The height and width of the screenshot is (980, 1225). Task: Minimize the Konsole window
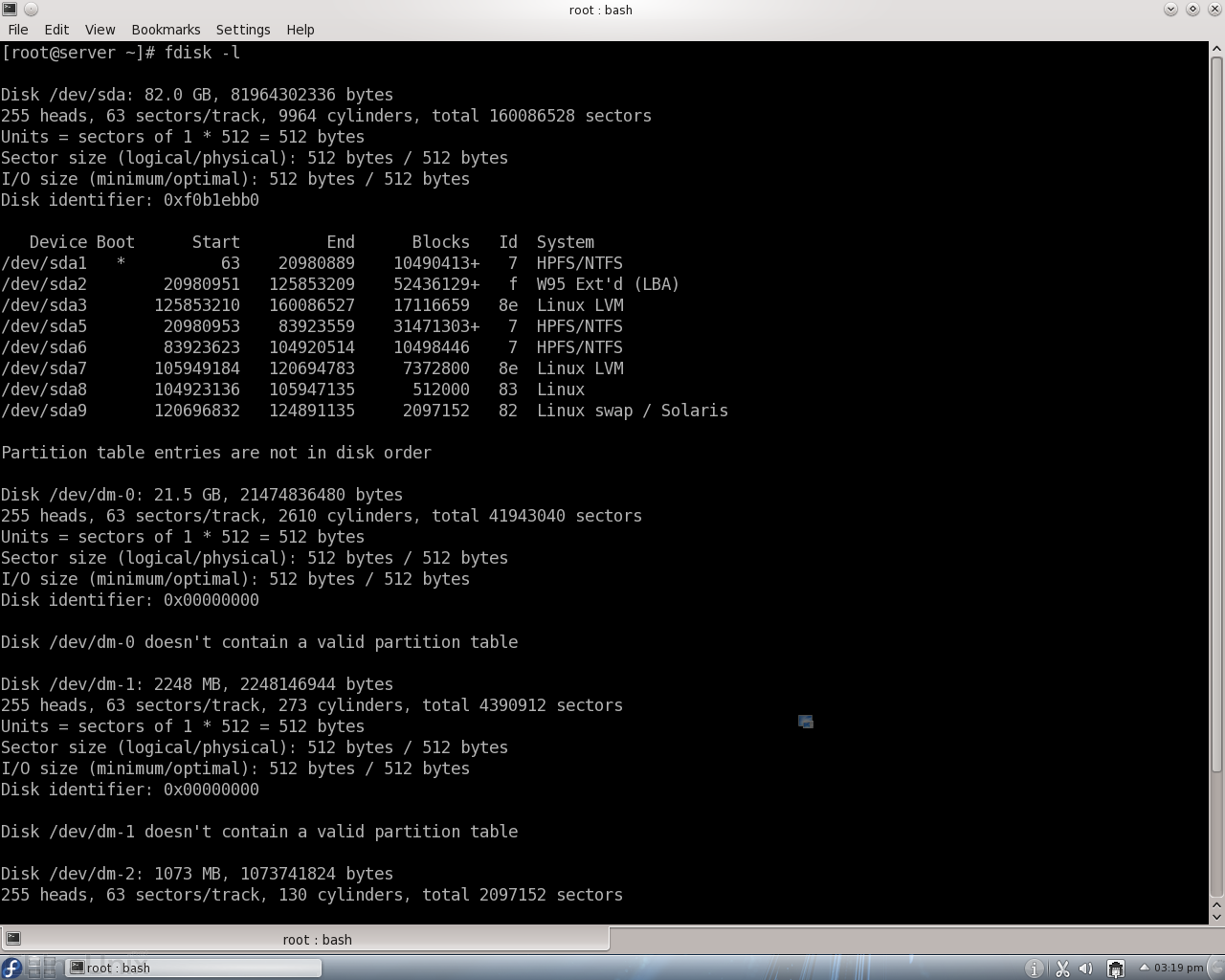pyautogui.click(x=1170, y=10)
